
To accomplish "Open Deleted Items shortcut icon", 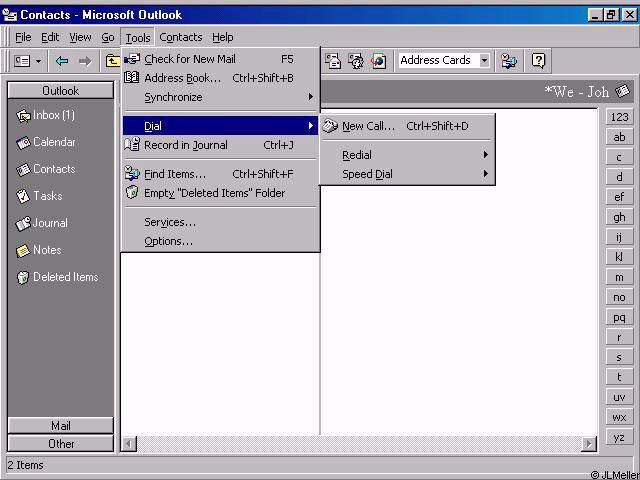I will [x=23, y=278].
